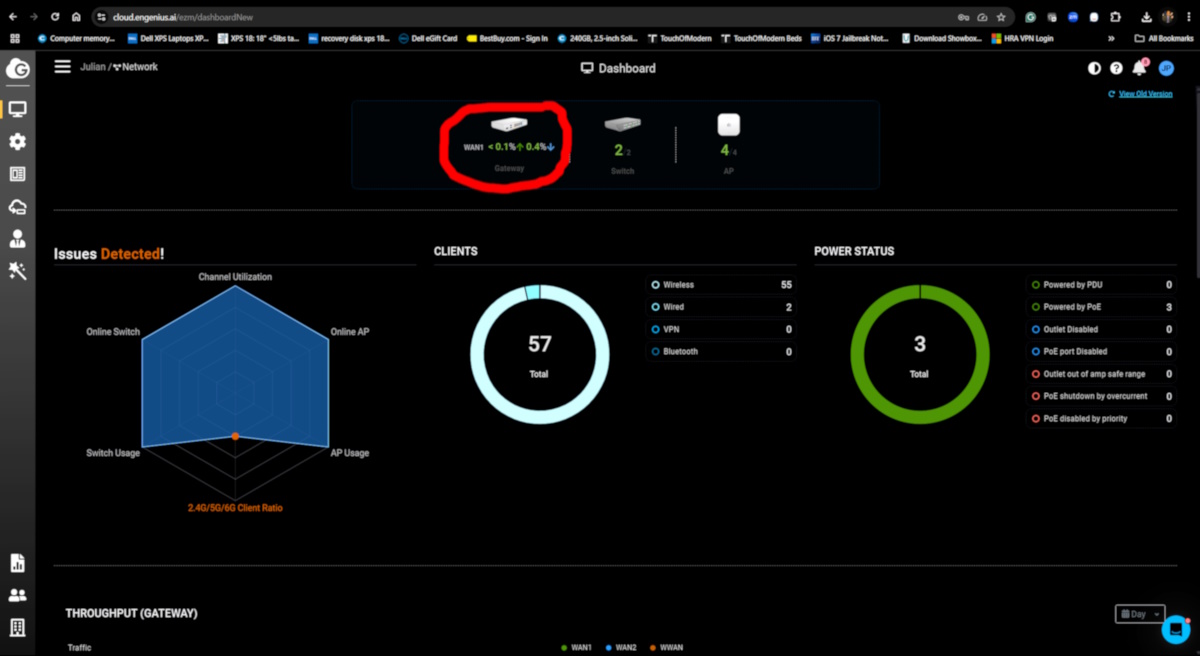1200x656 pixels.
Task: Select the PoE port Disabled row
Action: [x=1101, y=352]
